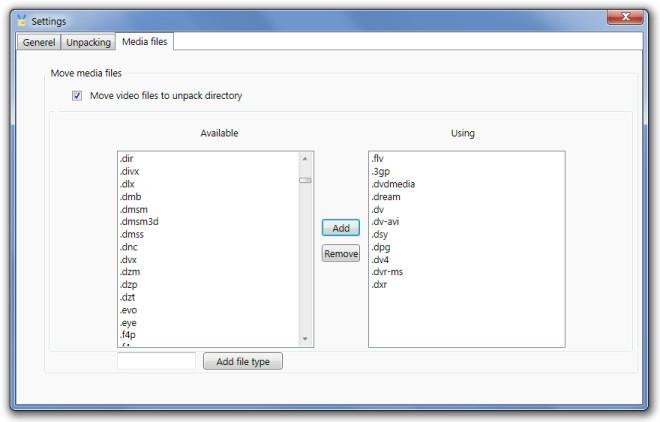Close the Settings window
The width and height of the screenshot is (660, 422).
point(625,17)
